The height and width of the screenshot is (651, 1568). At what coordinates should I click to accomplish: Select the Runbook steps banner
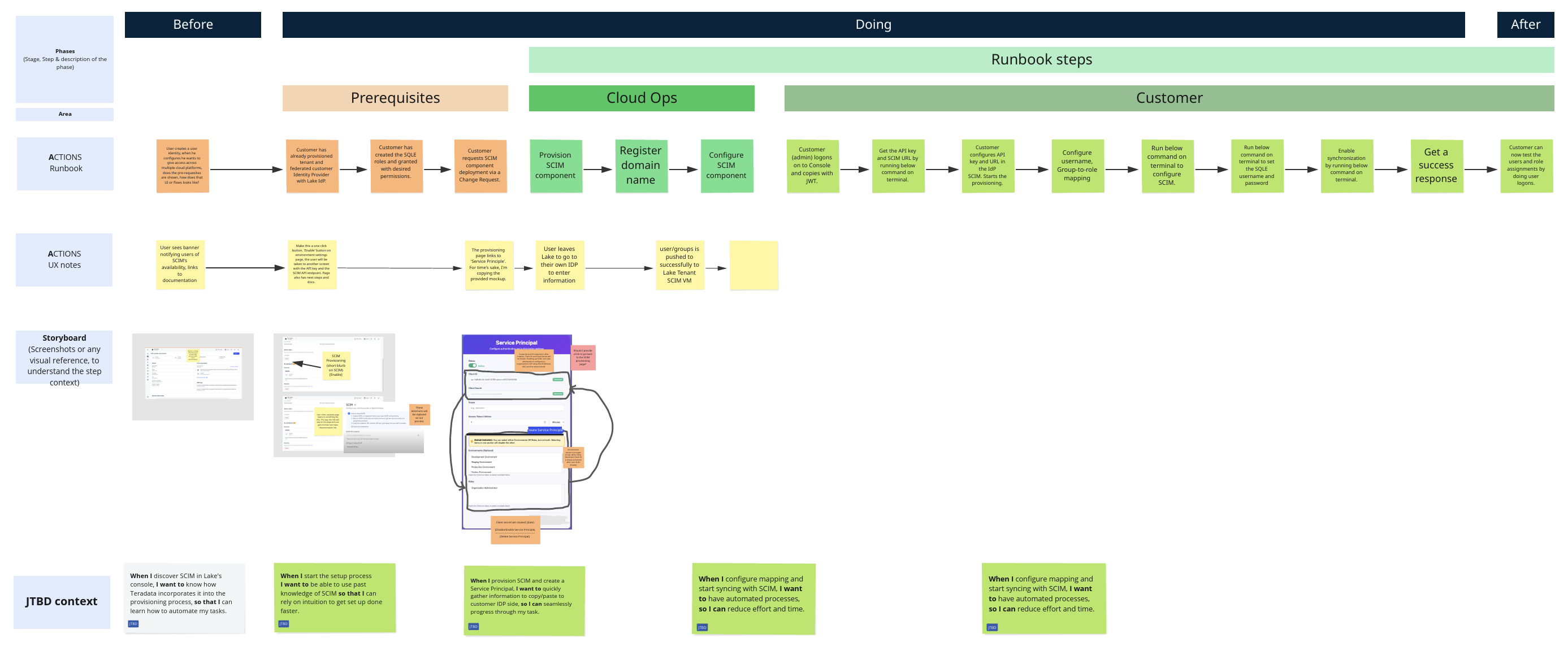click(x=1041, y=60)
